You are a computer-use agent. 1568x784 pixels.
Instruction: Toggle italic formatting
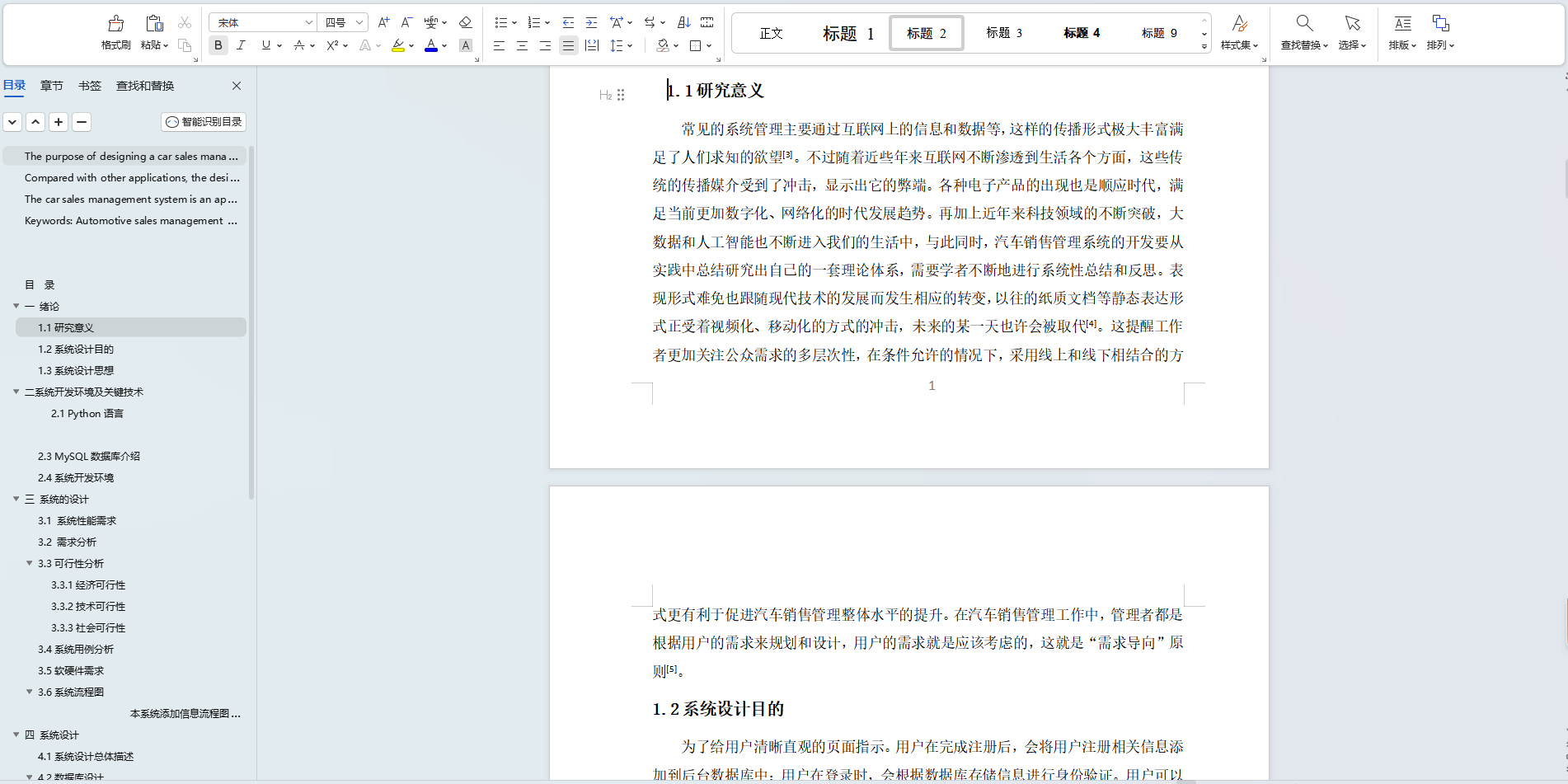click(241, 45)
